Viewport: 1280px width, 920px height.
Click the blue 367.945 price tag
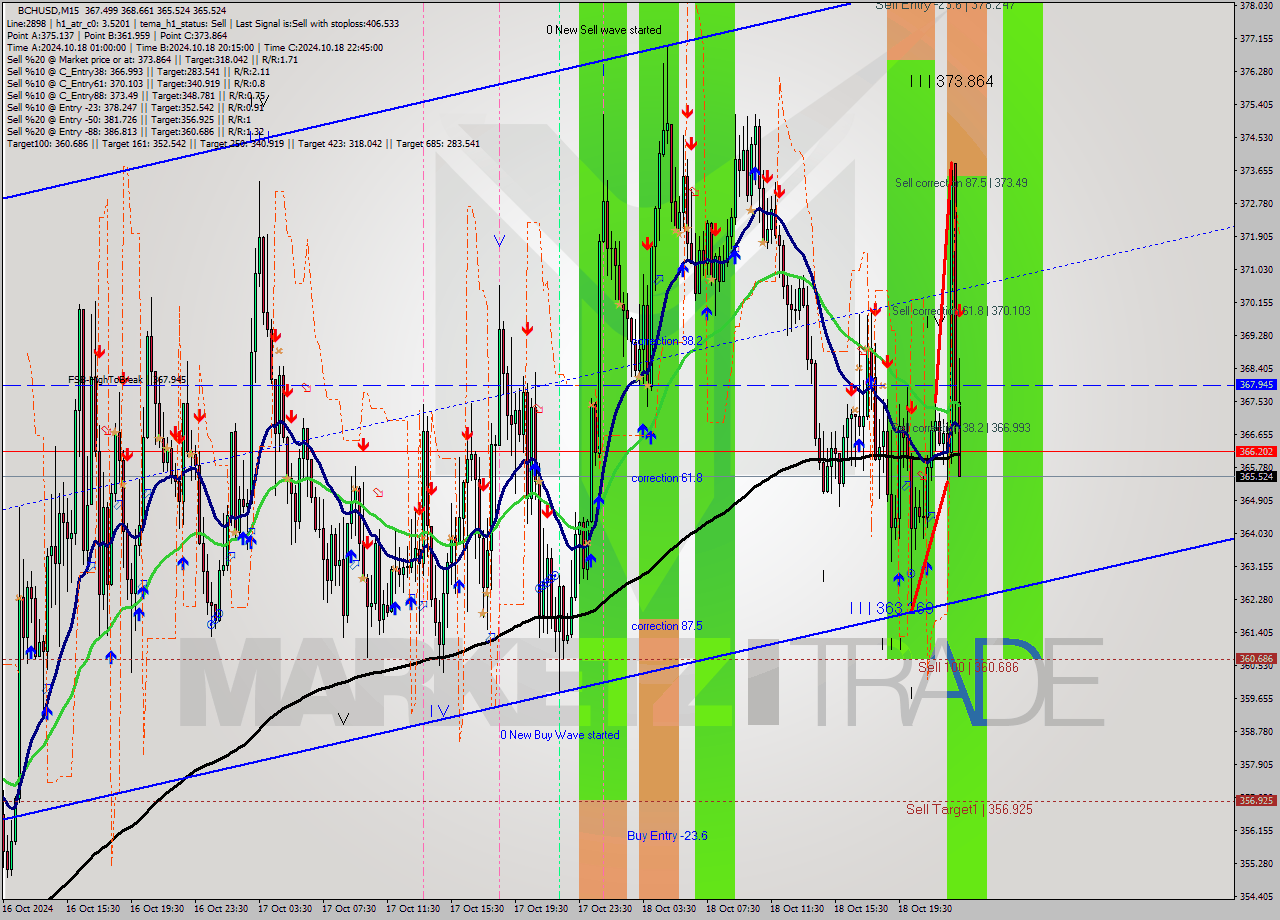coord(1256,384)
